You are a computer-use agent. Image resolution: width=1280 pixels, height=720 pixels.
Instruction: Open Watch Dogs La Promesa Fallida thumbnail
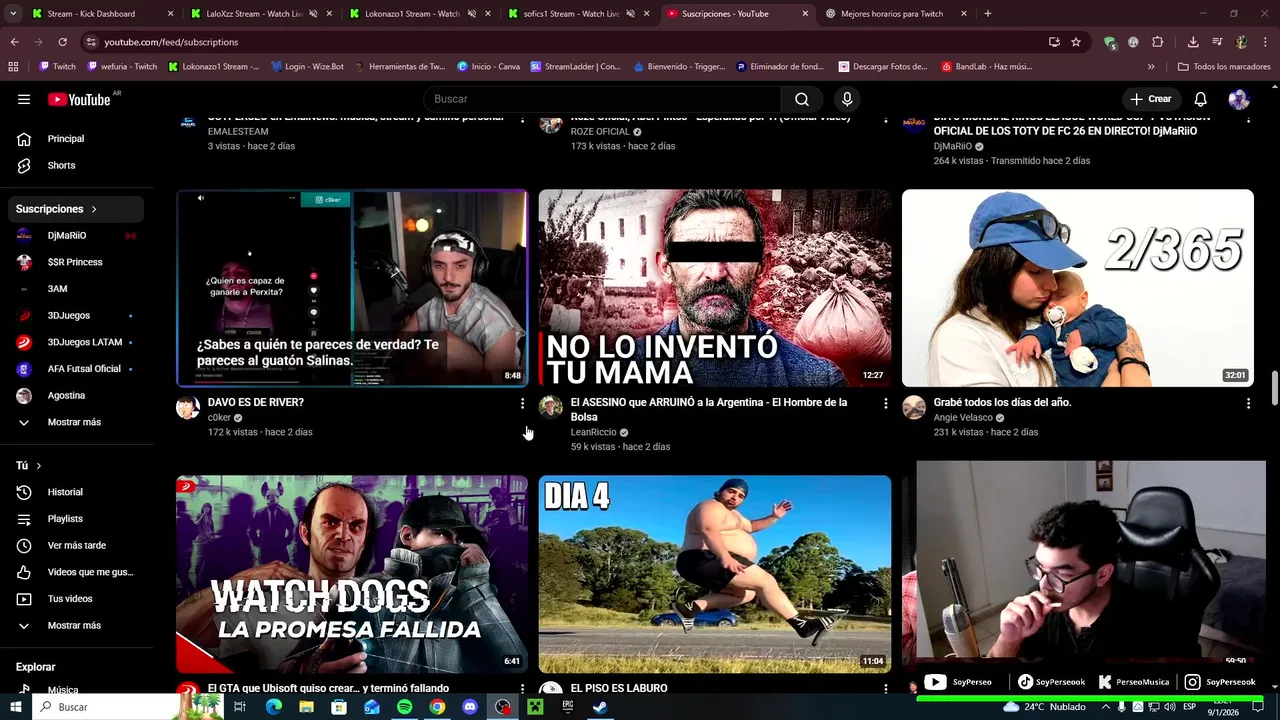click(352, 574)
